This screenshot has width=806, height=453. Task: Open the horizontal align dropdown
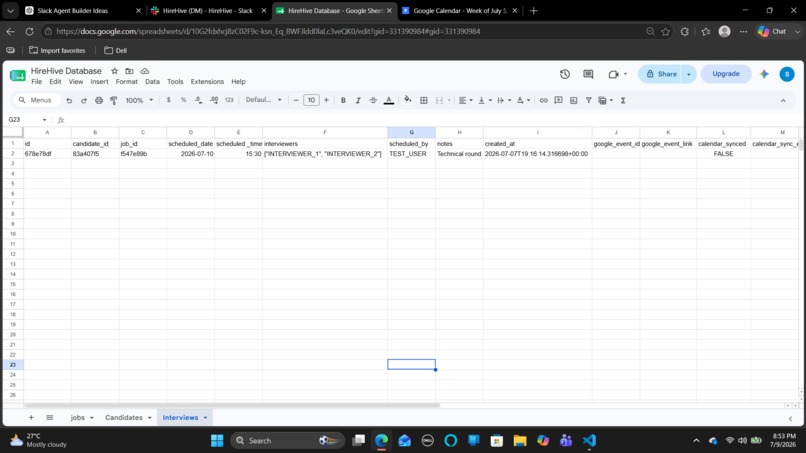[x=465, y=100]
